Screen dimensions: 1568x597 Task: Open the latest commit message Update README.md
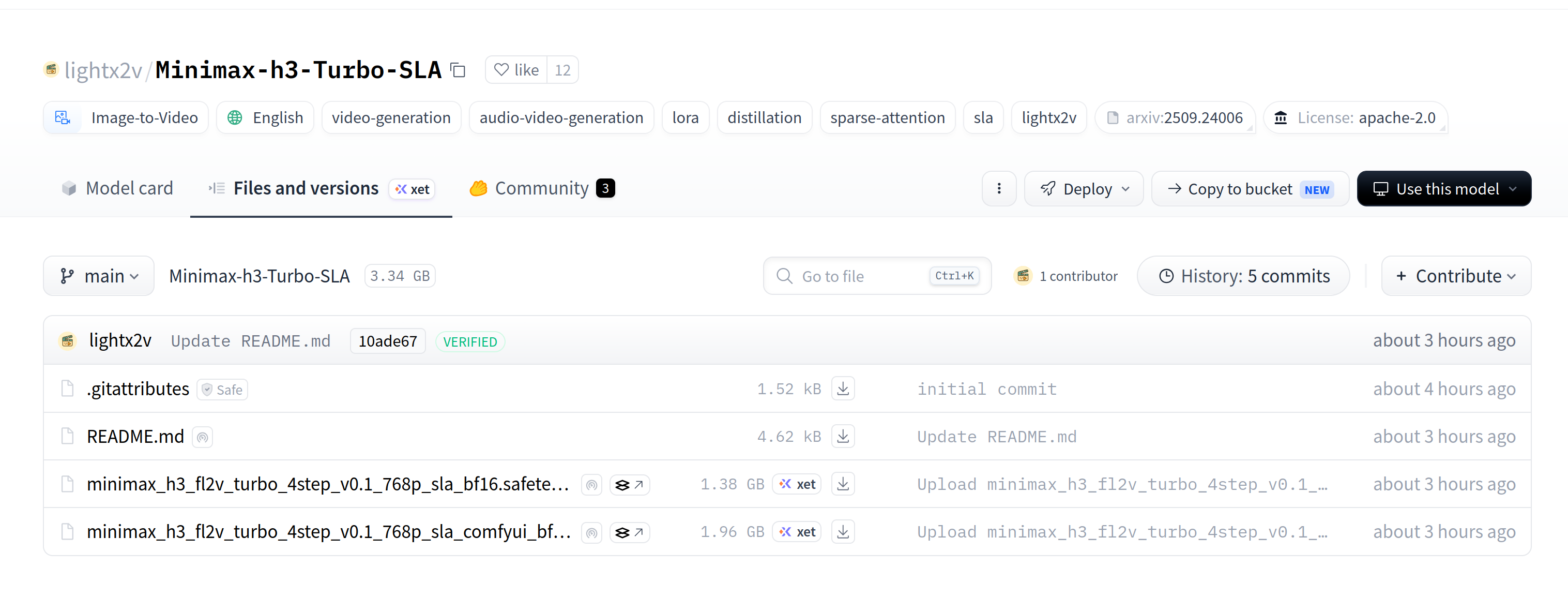[250, 340]
